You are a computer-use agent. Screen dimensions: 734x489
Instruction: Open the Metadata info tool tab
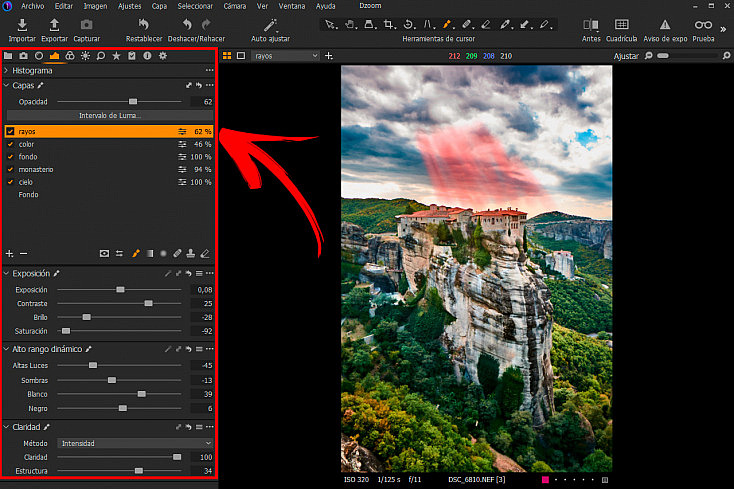pyautogui.click(x=147, y=56)
